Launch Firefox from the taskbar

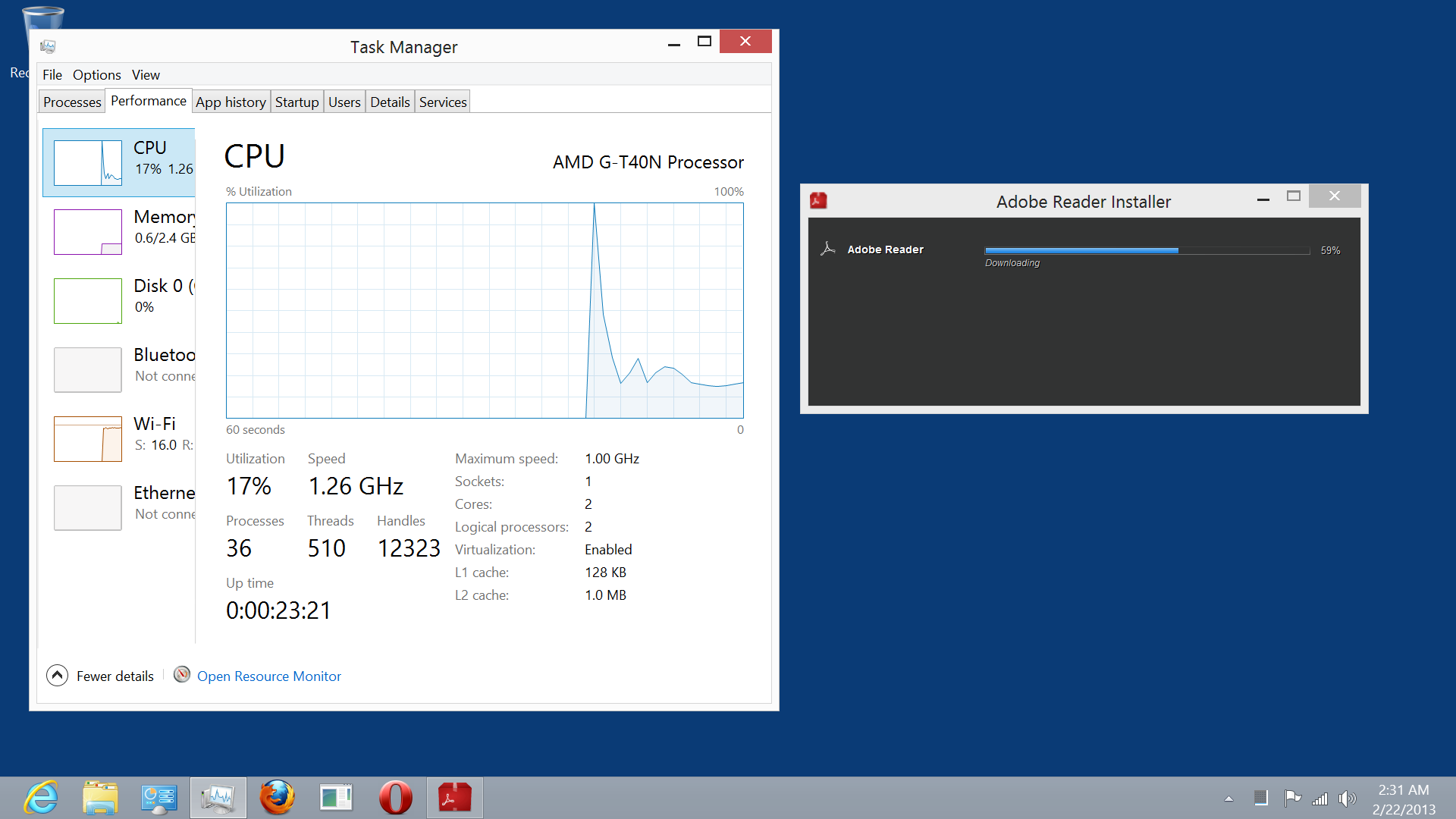tap(278, 798)
